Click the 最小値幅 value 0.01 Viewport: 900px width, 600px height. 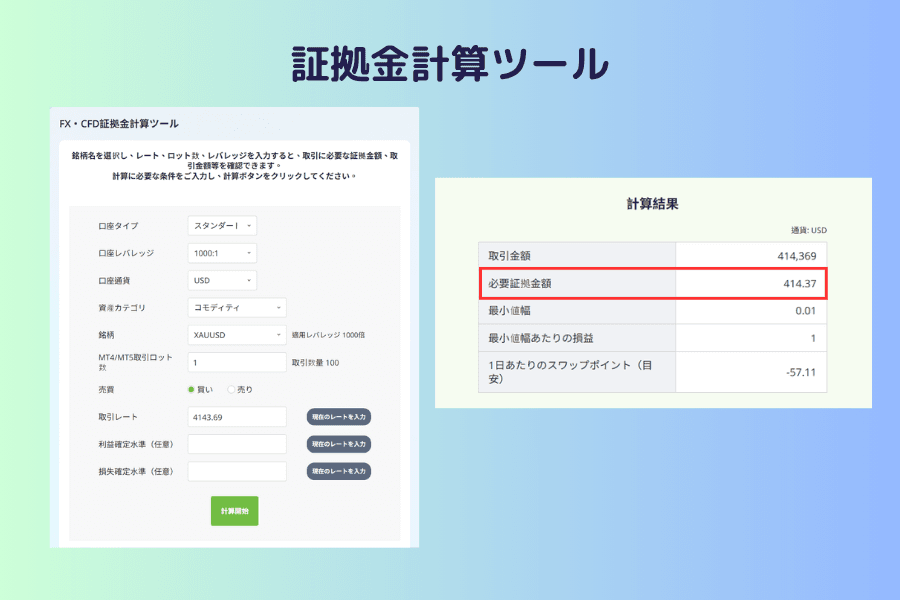805,311
